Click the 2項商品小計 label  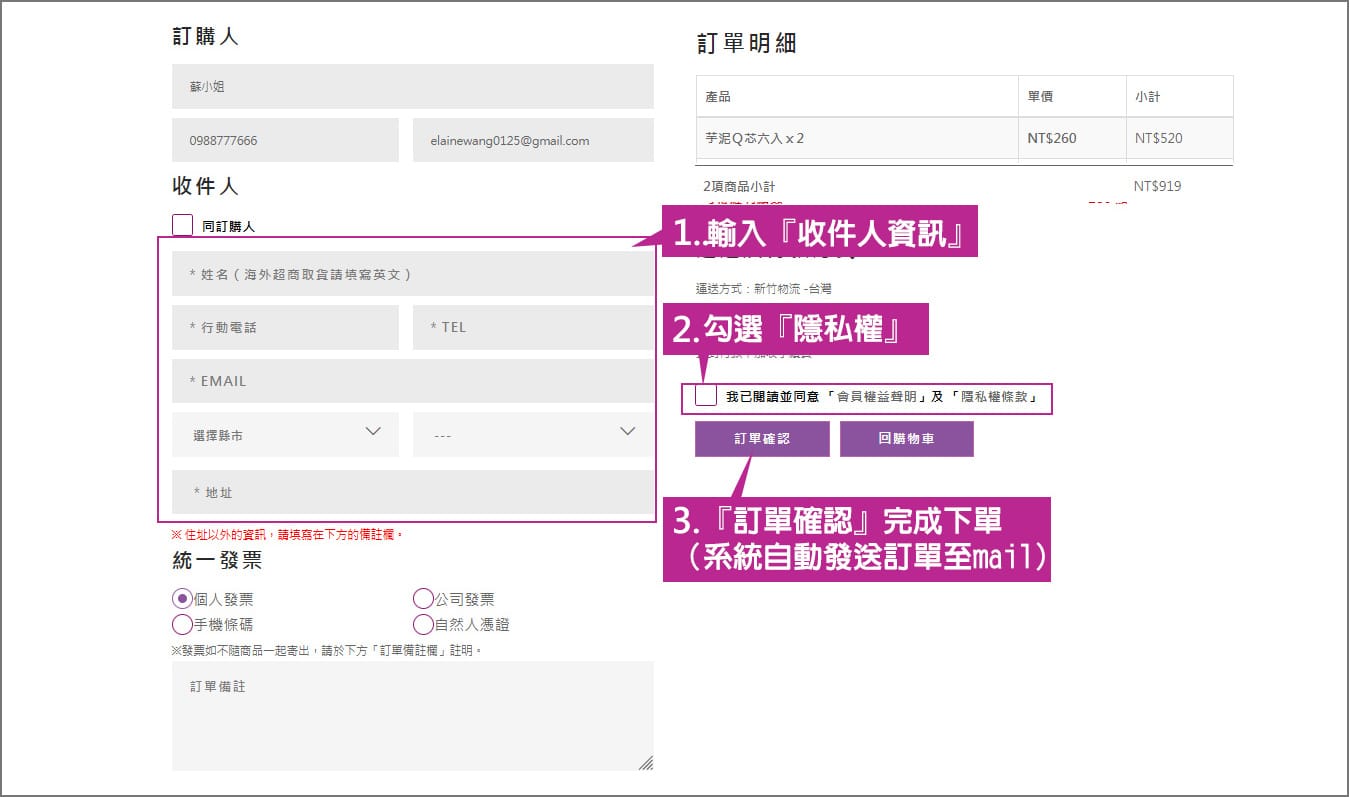point(739,186)
